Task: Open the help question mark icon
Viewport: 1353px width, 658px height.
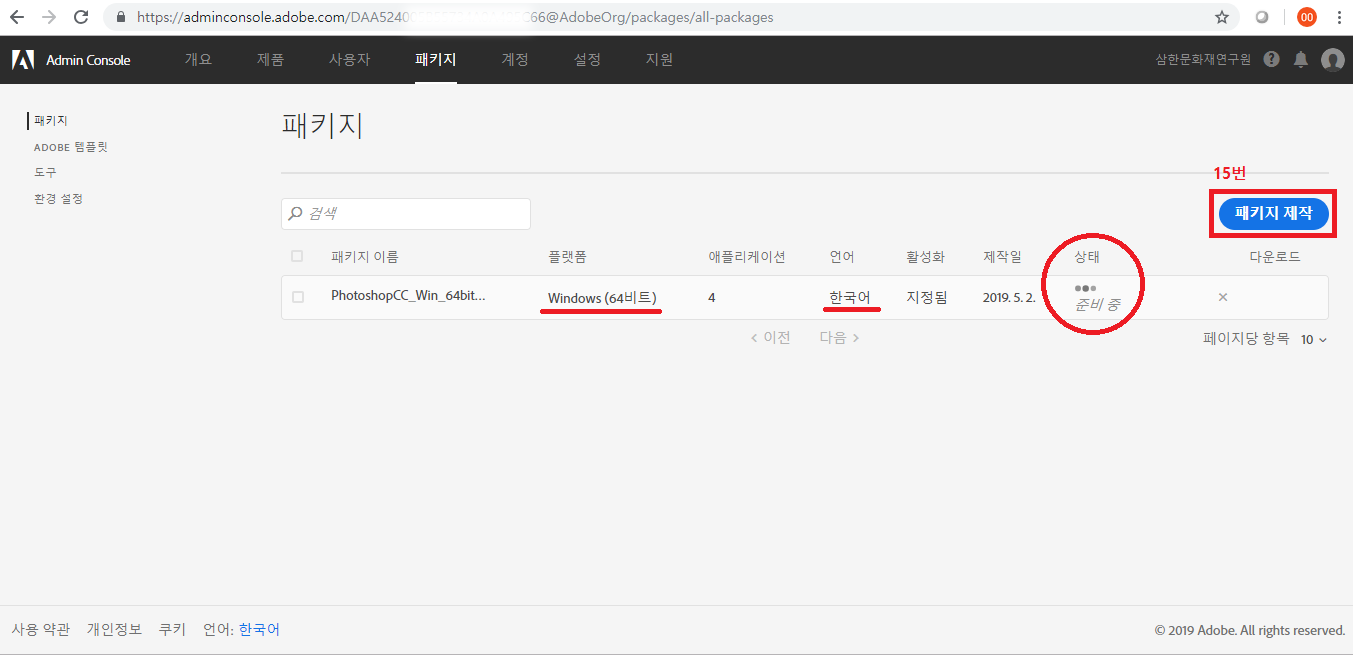Action: pos(1271,59)
